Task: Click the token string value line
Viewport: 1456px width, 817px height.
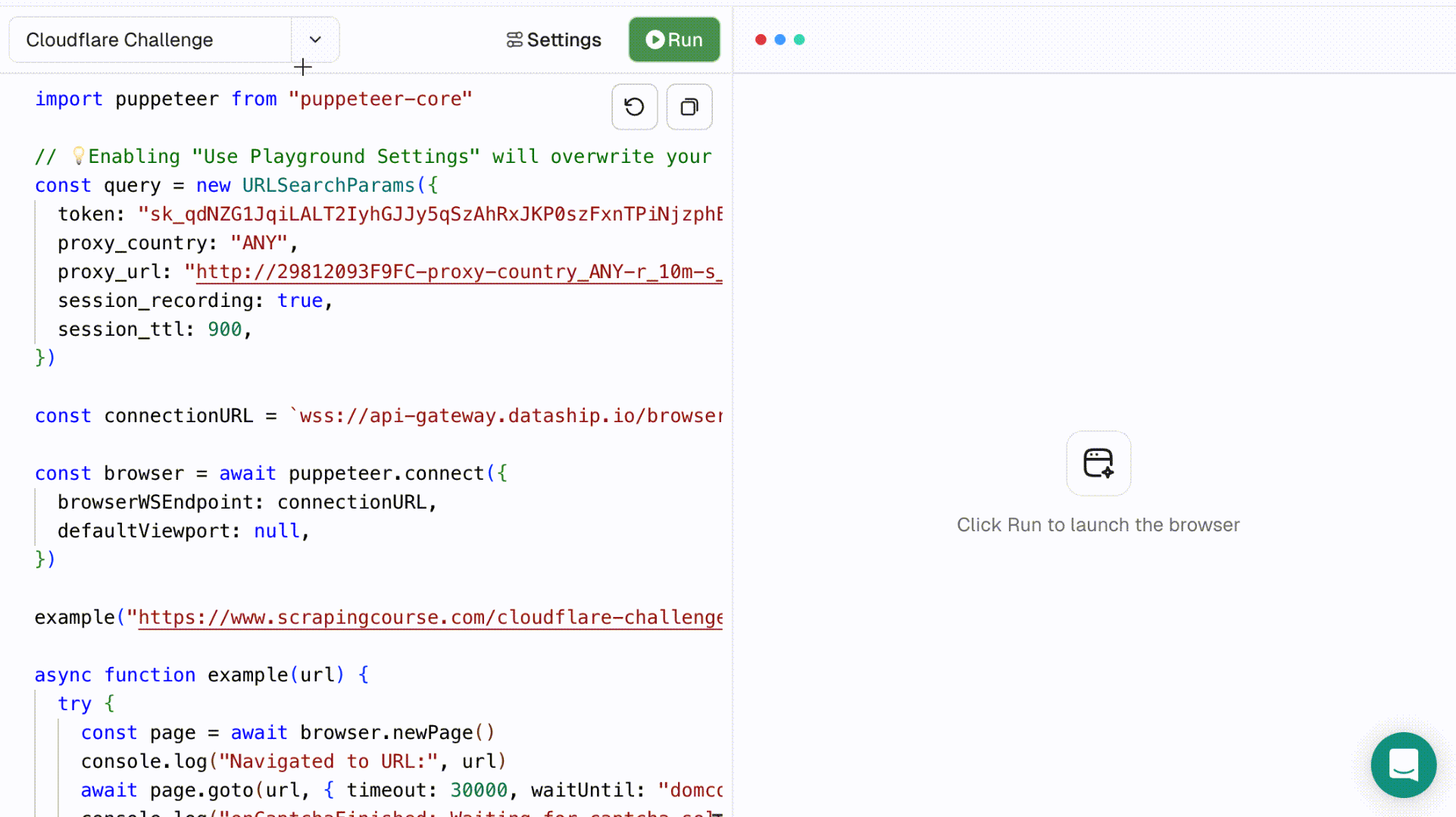Action: pyautogui.click(x=430, y=214)
